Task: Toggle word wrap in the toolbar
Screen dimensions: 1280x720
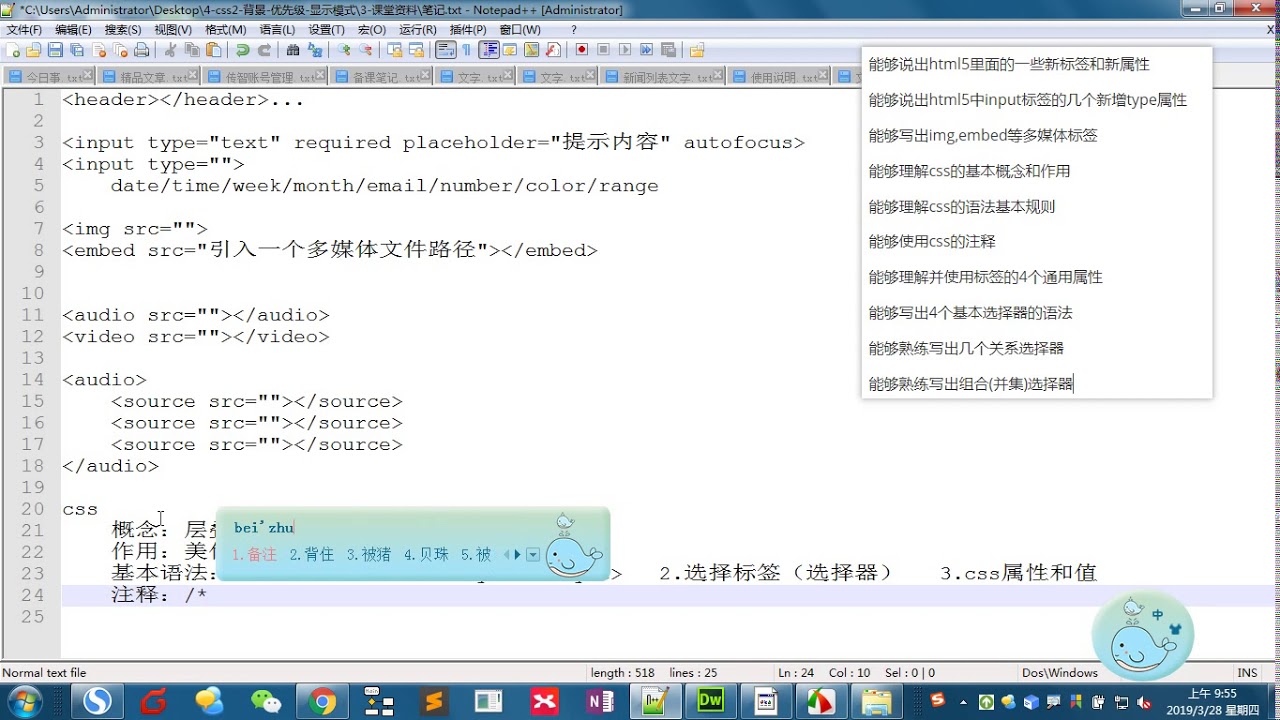Action: tap(445, 50)
